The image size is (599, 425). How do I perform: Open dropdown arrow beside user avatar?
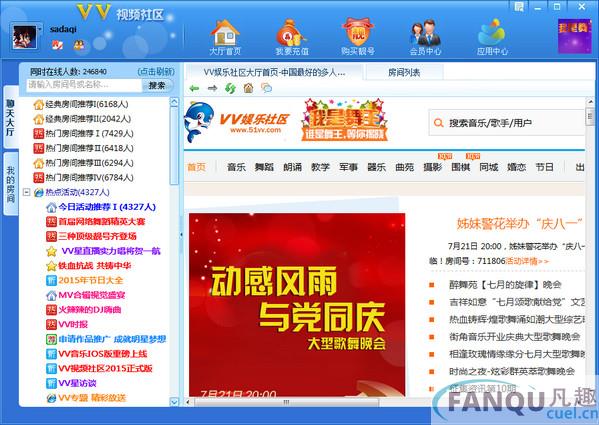point(40,29)
